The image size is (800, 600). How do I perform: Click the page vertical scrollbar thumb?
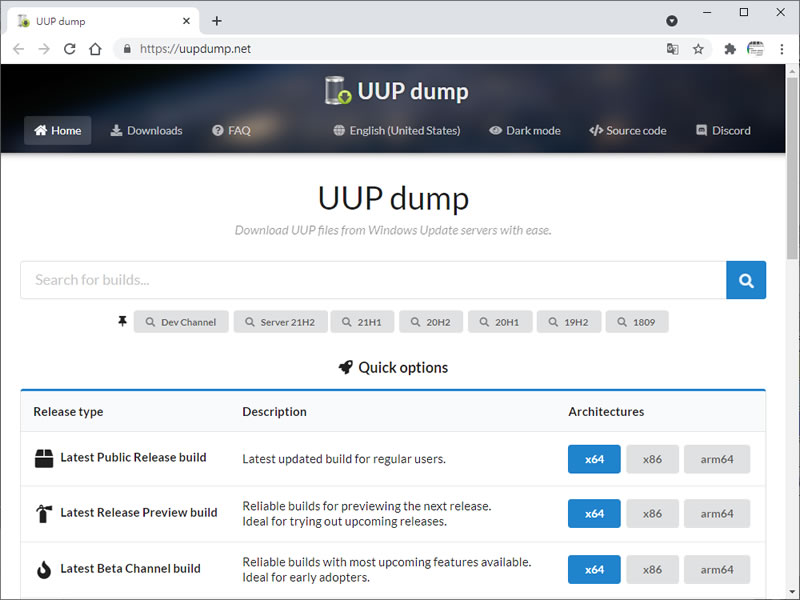[x=792, y=168]
